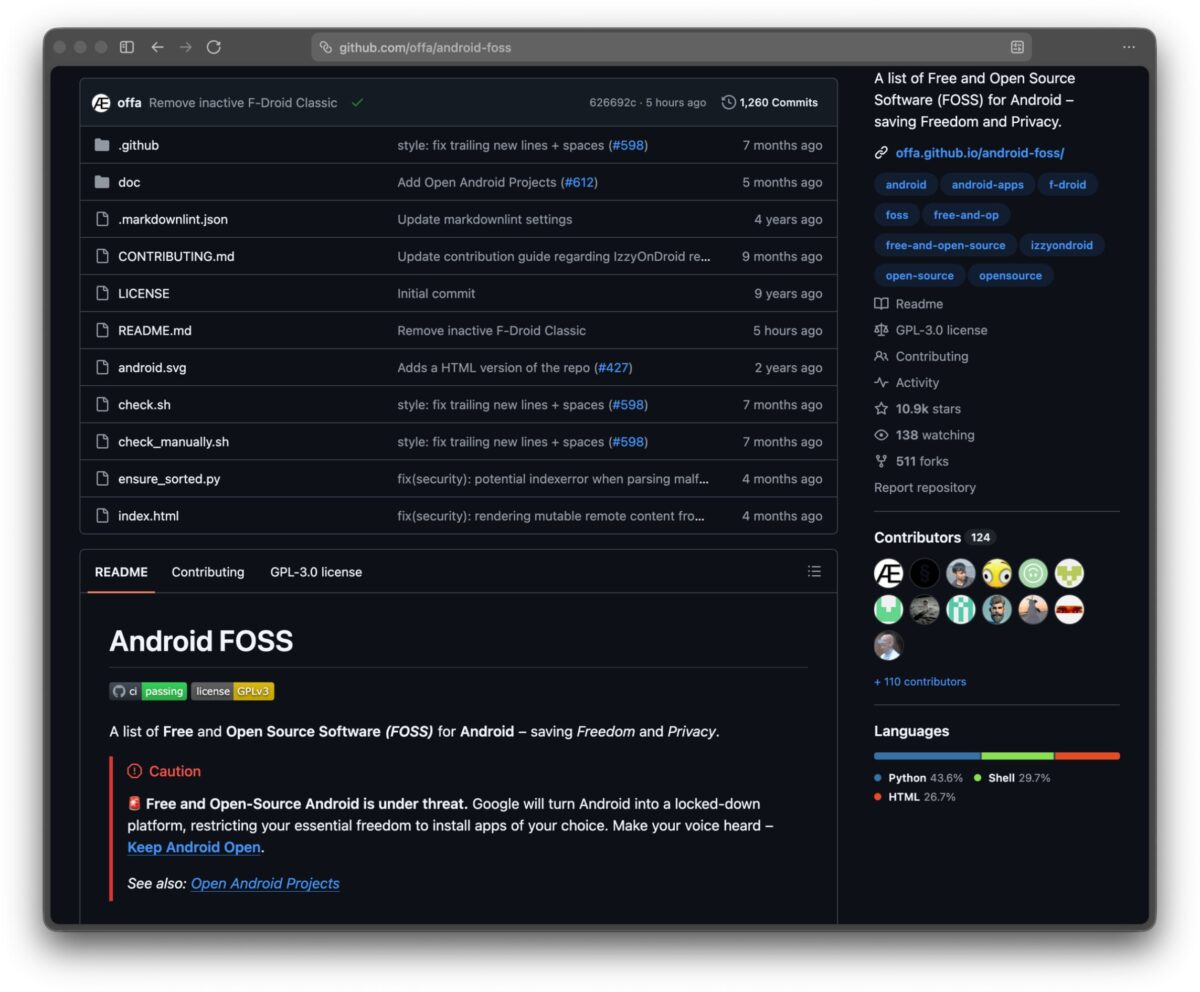Open the doc folder
The width and height of the screenshot is (1200, 992).
click(x=129, y=183)
